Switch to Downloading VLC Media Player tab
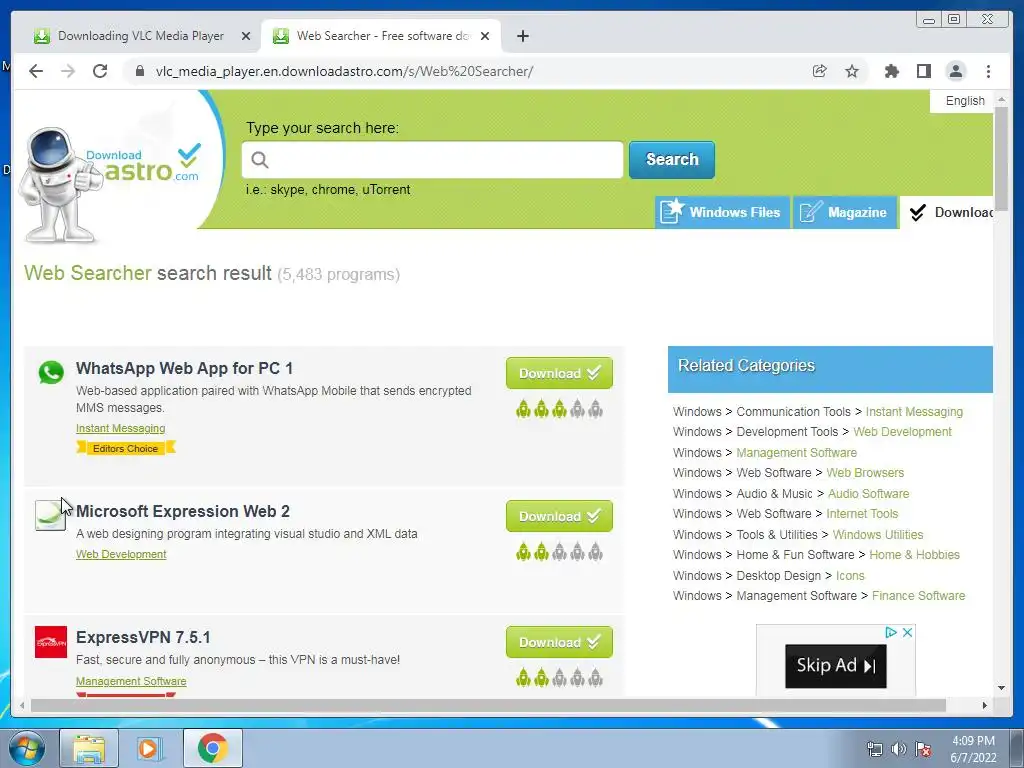Image resolution: width=1024 pixels, height=768 pixels. tap(140, 36)
